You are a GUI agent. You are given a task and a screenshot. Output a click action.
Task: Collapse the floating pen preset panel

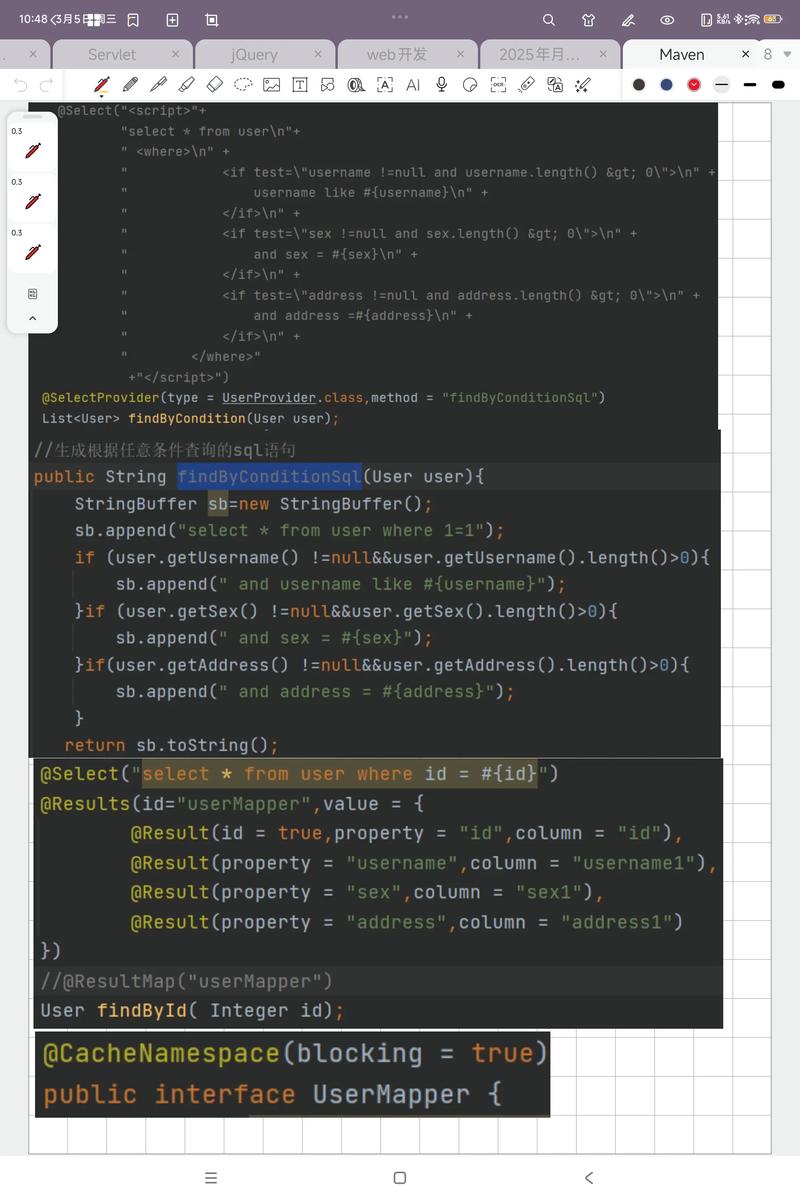[32, 318]
